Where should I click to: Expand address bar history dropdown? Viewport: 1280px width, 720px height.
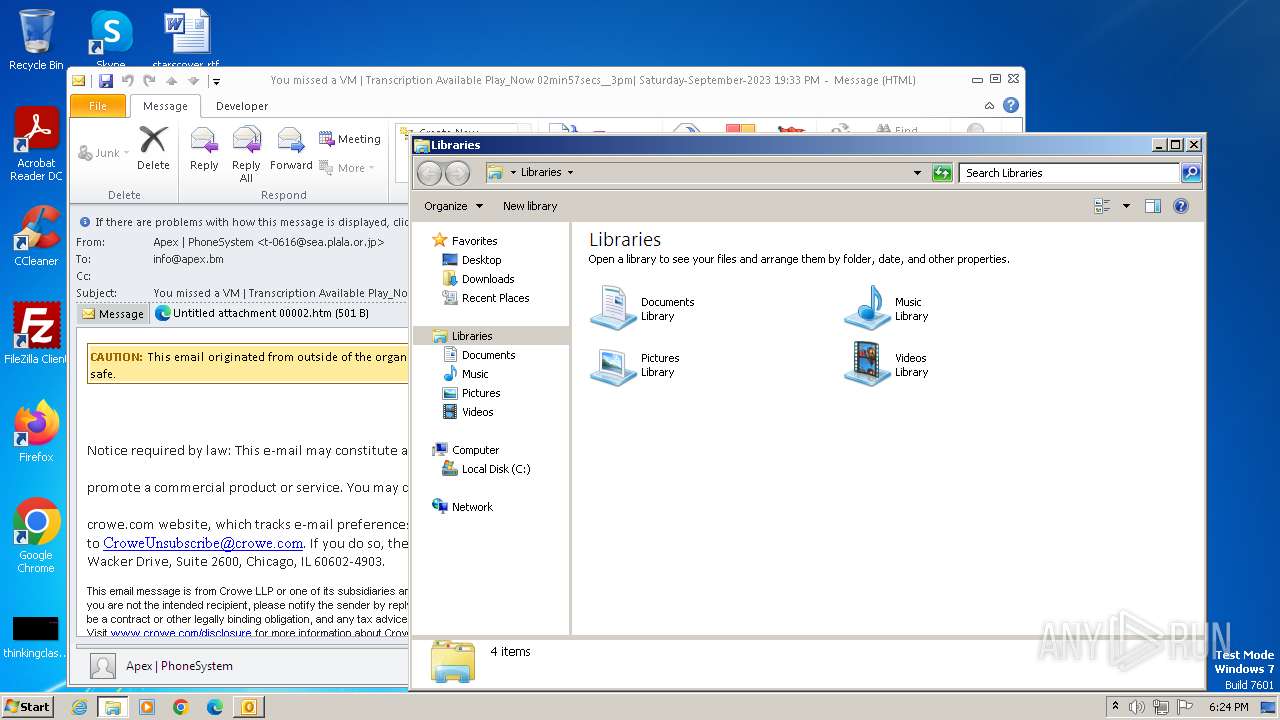coord(917,173)
